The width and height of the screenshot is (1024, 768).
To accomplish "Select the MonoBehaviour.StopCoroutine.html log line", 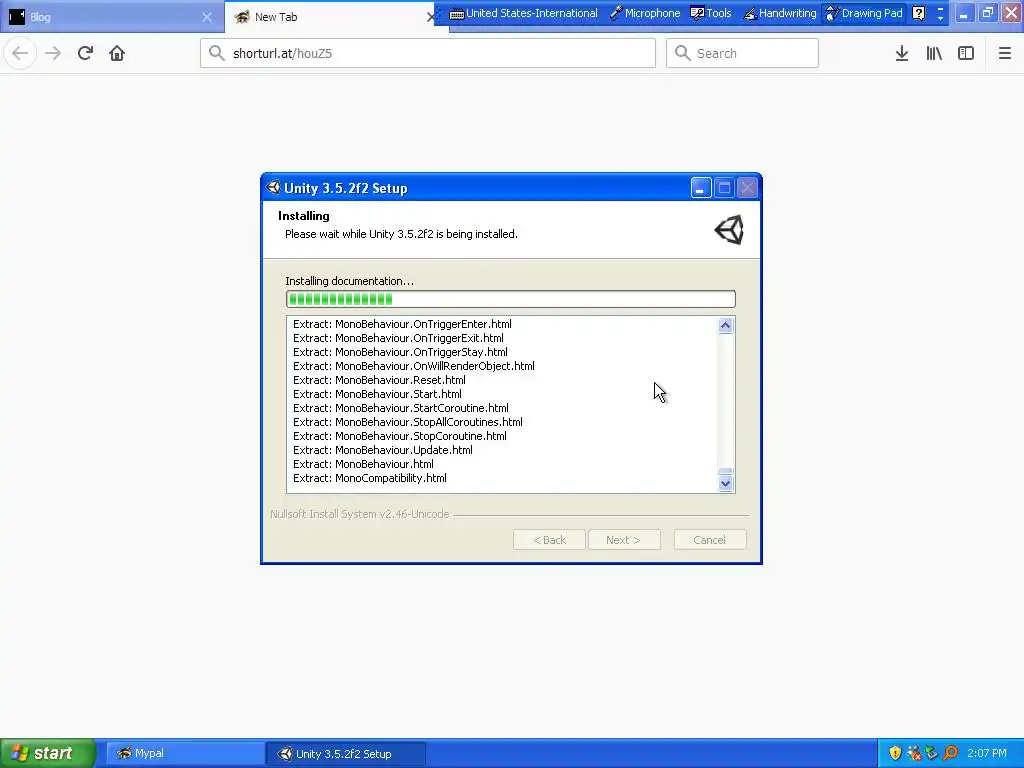I will 400,436.
